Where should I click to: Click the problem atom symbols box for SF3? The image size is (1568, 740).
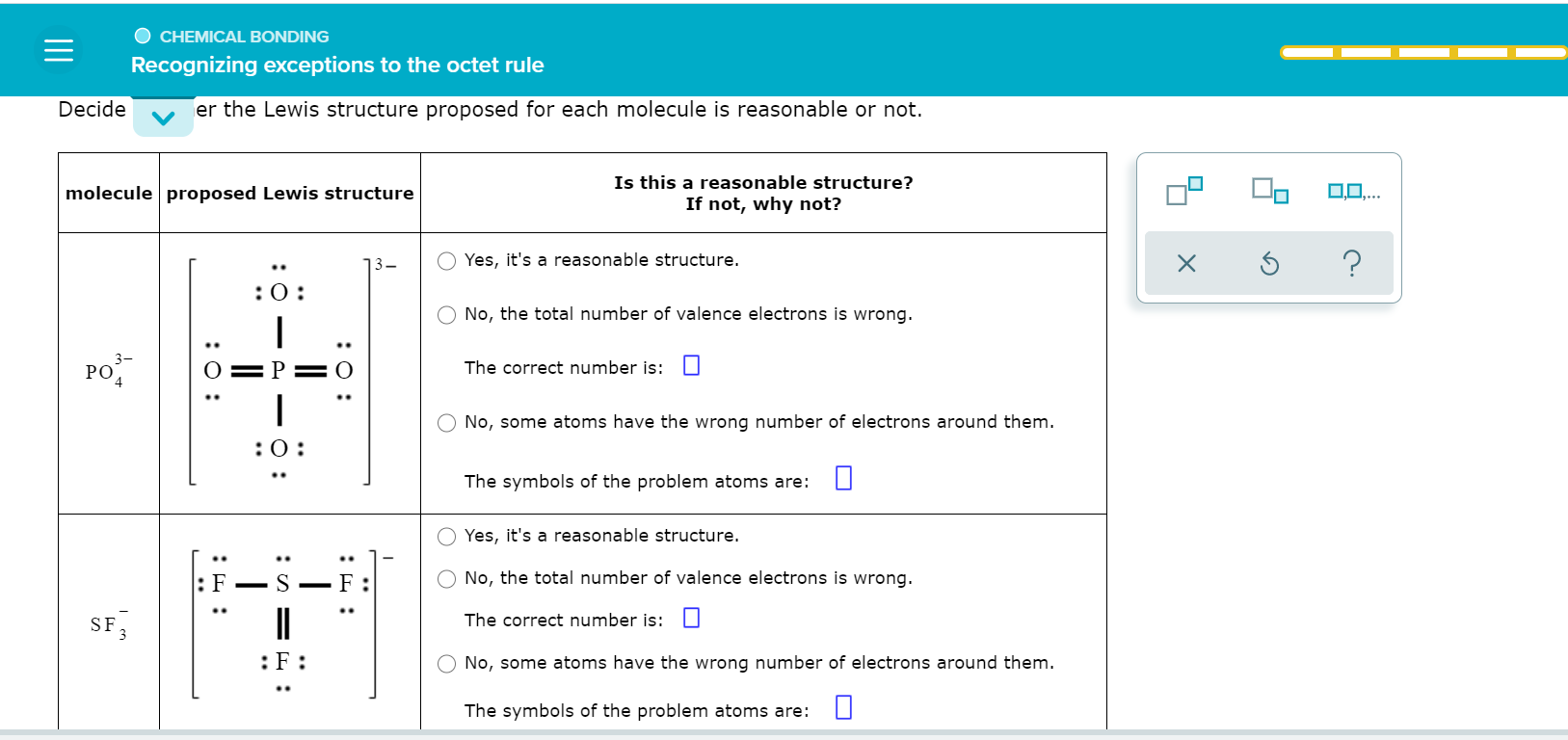[x=843, y=707]
